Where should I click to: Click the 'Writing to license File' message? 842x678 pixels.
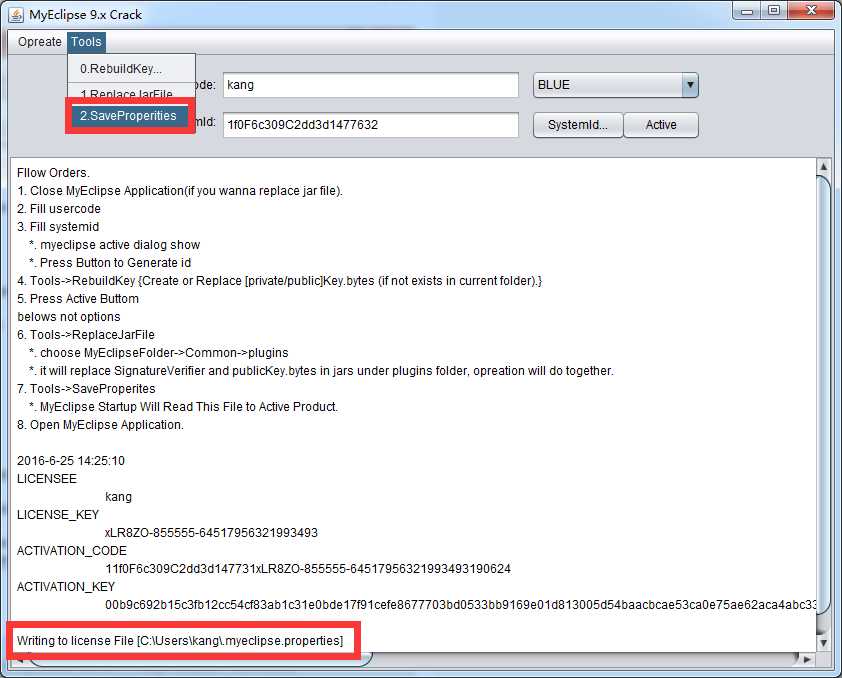tap(180, 640)
